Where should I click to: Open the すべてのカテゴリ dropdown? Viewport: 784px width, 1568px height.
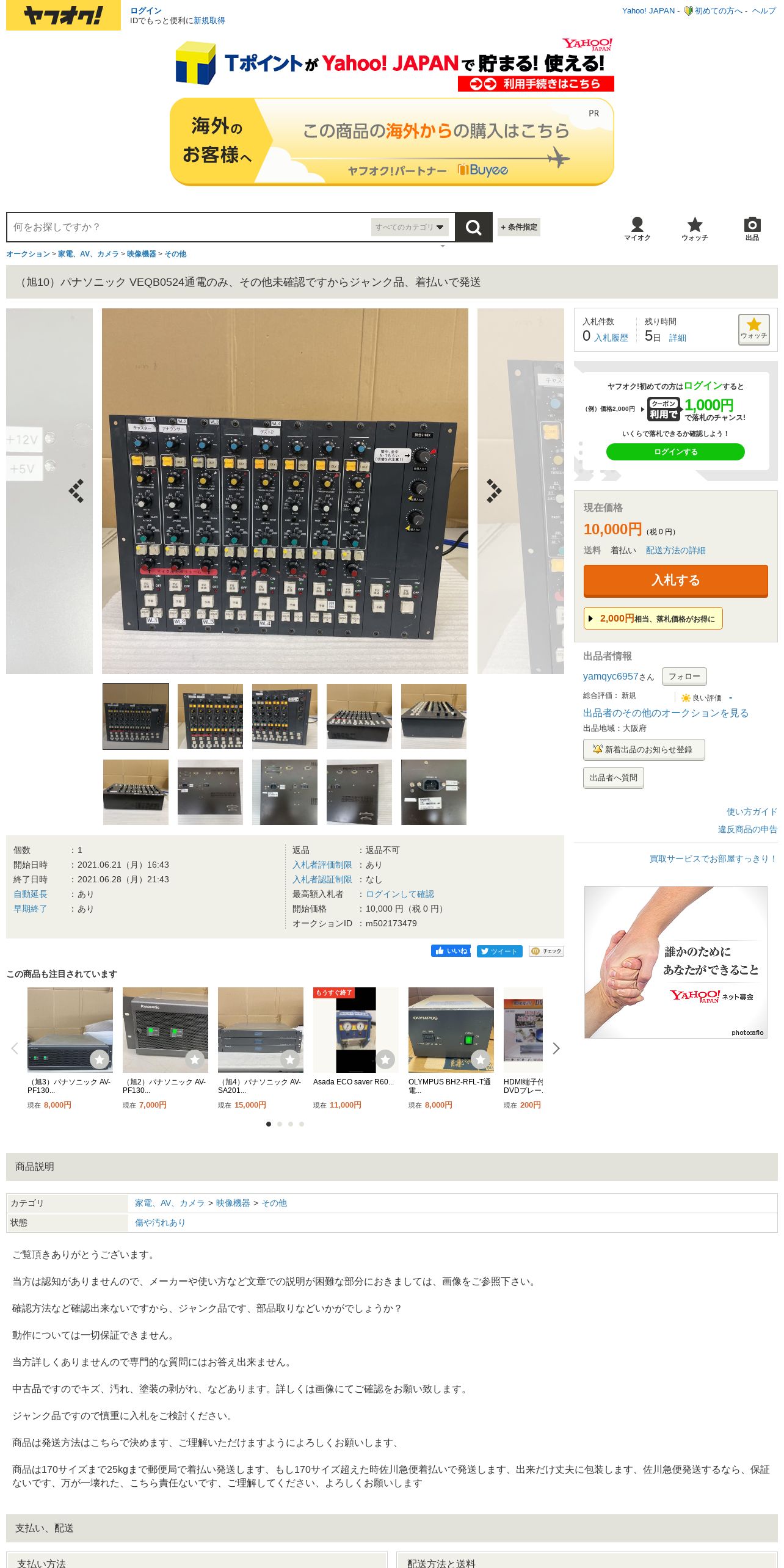410,227
